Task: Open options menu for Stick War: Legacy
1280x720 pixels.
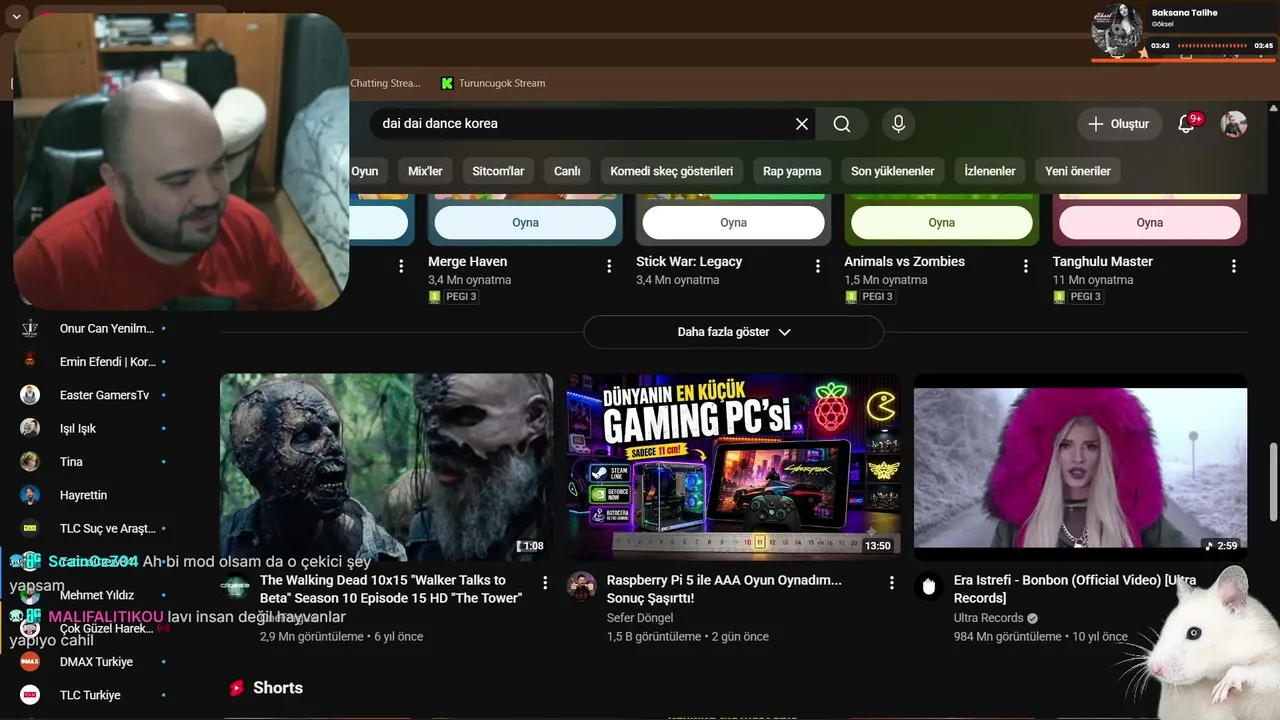Action: click(x=817, y=266)
